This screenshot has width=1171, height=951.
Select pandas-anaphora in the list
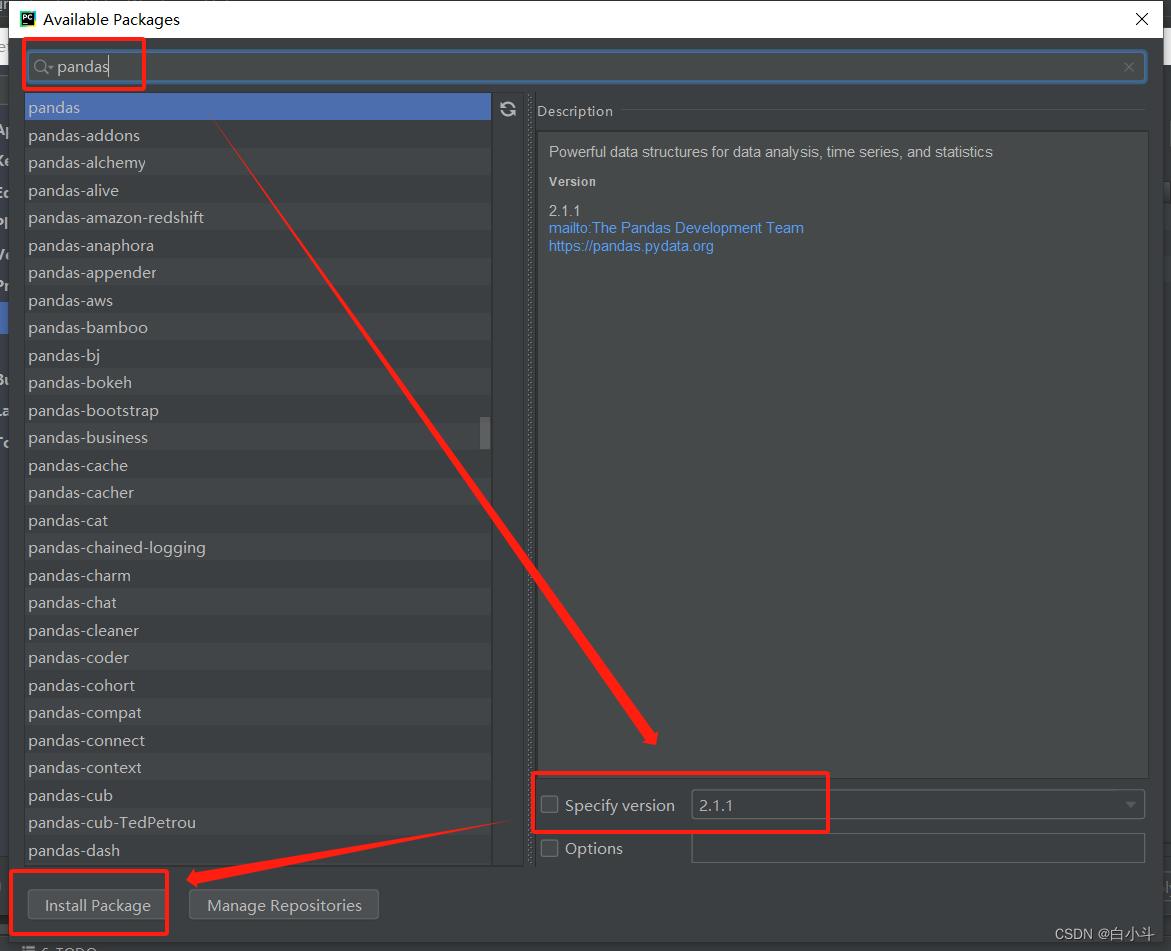pyautogui.click(x=258, y=245)
